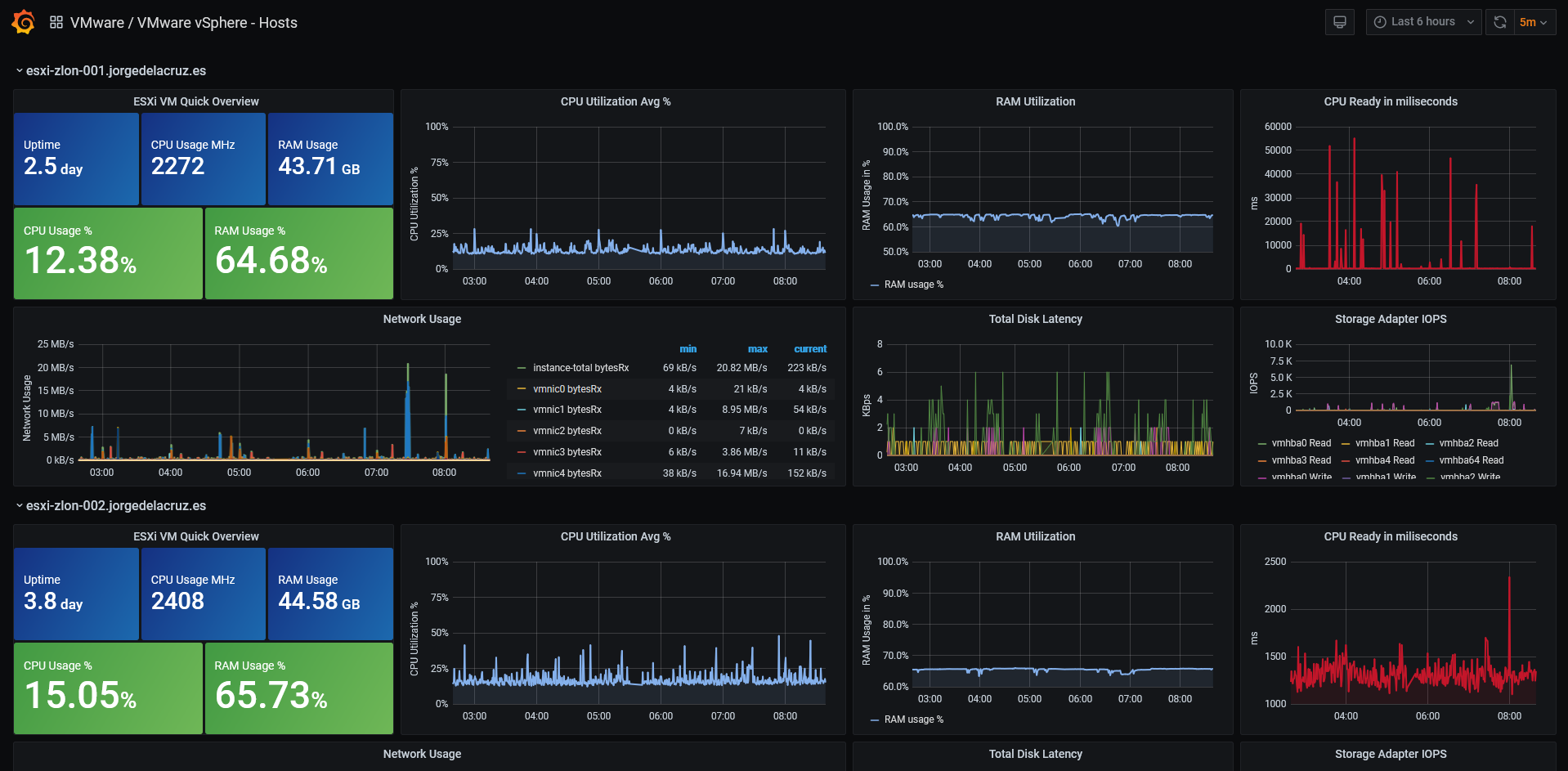Screen dimensions: 1568x771
Task: Open first host's Storage Adapter IOPS panel title
Action: 1391,319
